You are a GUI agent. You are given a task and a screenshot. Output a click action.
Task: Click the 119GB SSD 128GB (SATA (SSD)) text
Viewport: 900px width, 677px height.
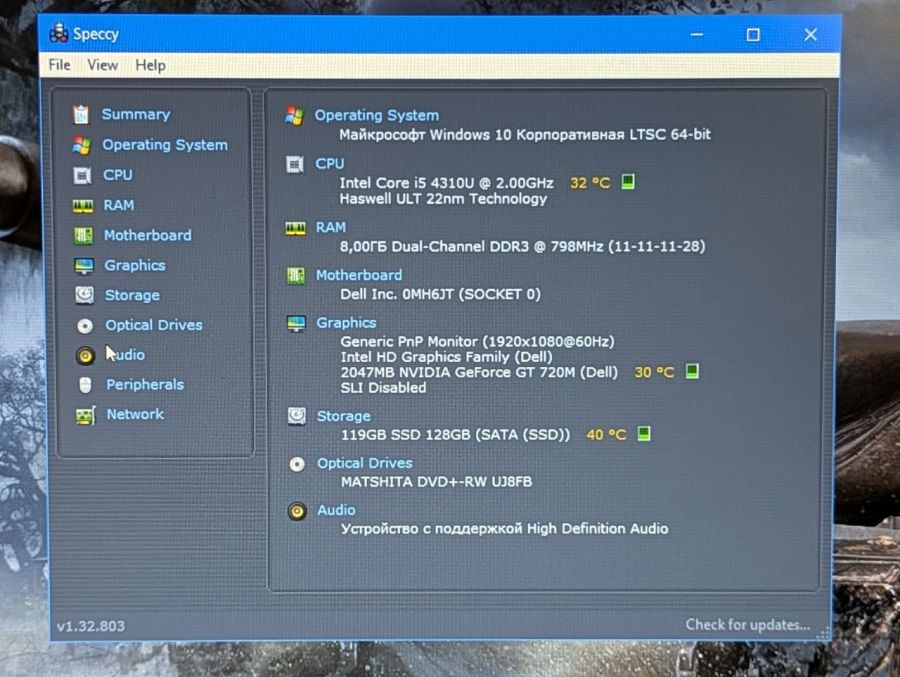pos(456,435)
